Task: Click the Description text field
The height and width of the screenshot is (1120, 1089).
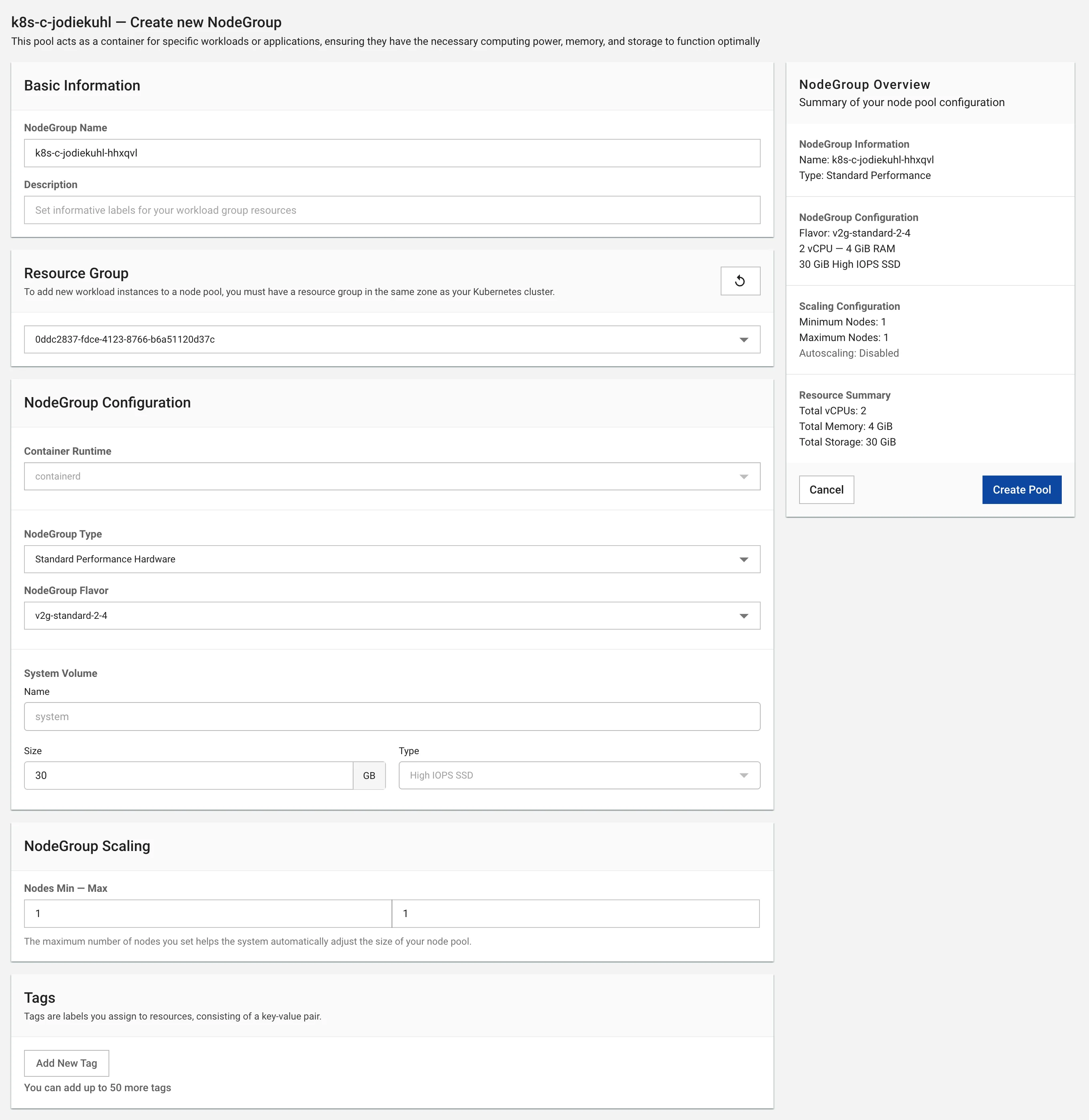Action: [392, 211]
